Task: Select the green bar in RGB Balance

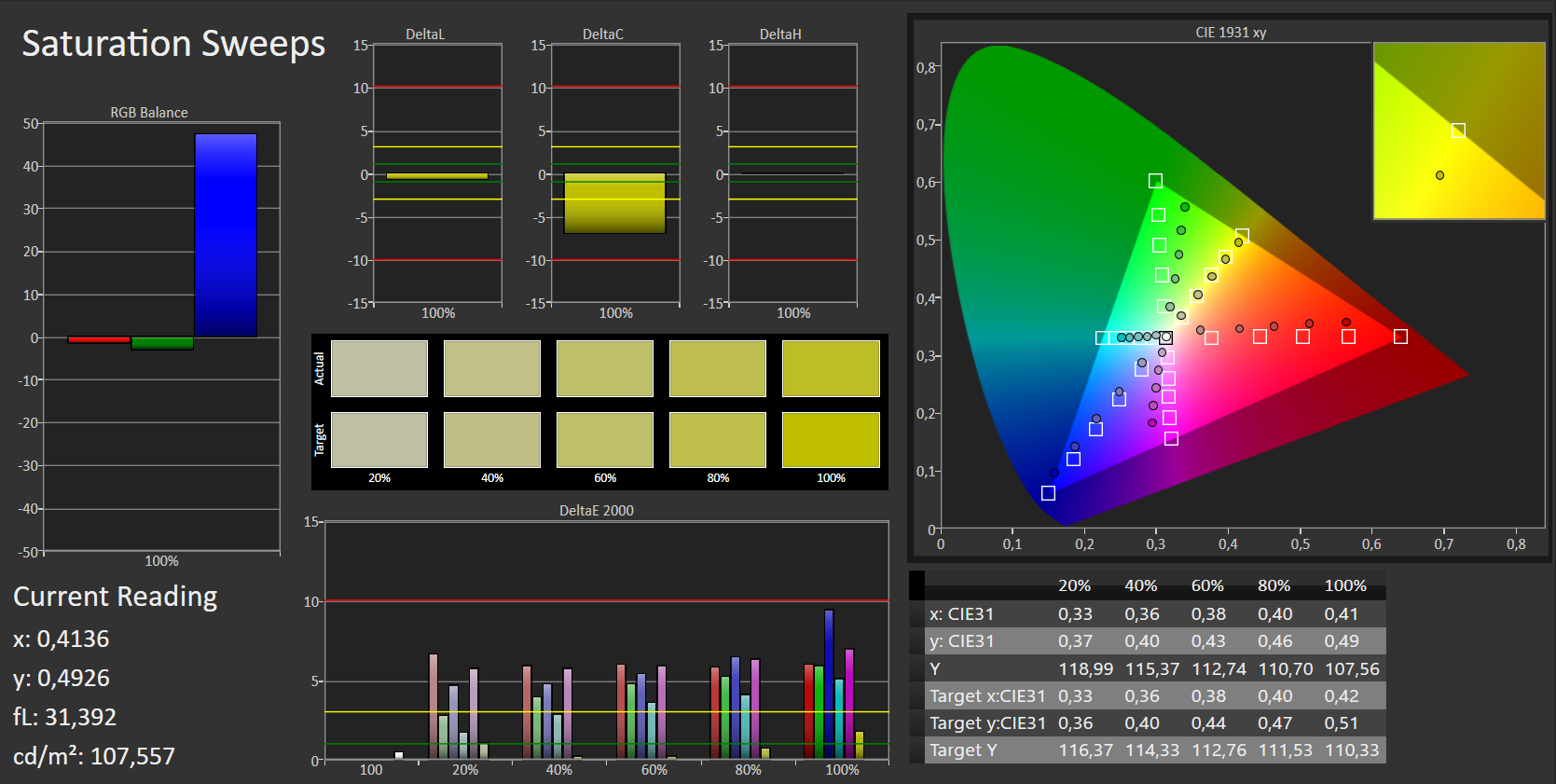Action: click(x=162, y=343)
